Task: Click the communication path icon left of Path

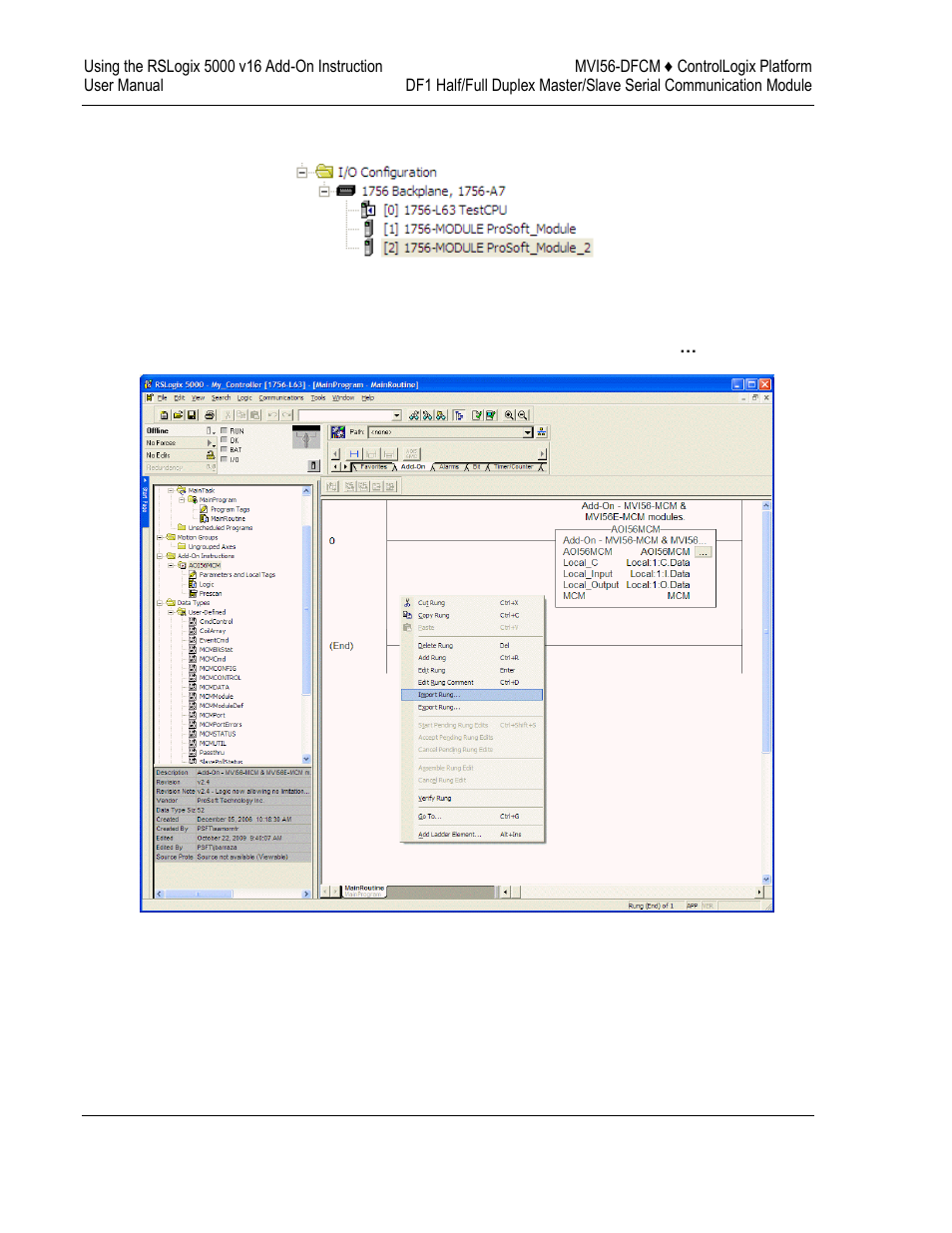Action: click(338, 432)
